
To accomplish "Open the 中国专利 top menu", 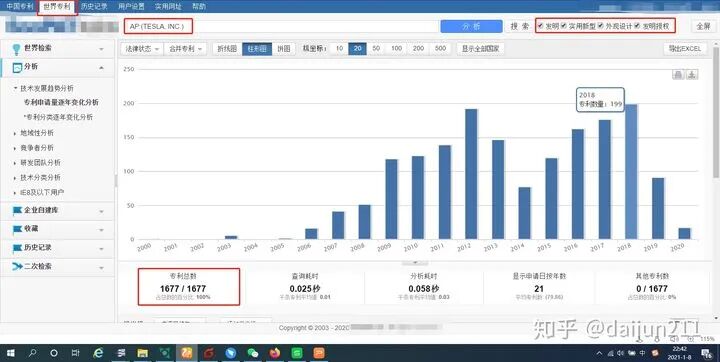I will [20, 6].
